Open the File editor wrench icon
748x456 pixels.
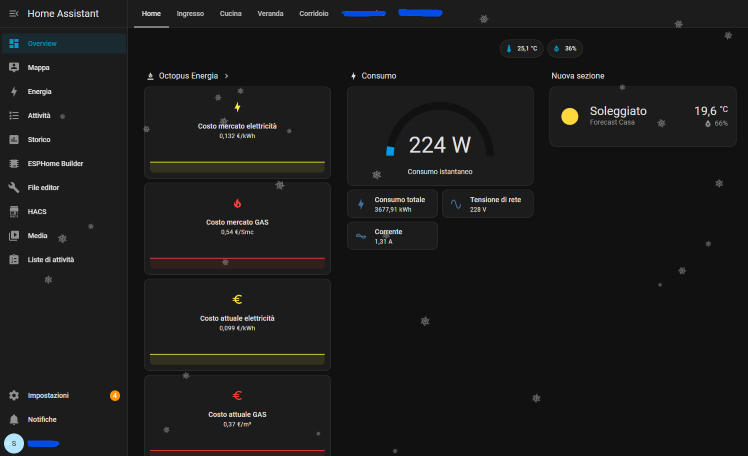pos(14,188)
